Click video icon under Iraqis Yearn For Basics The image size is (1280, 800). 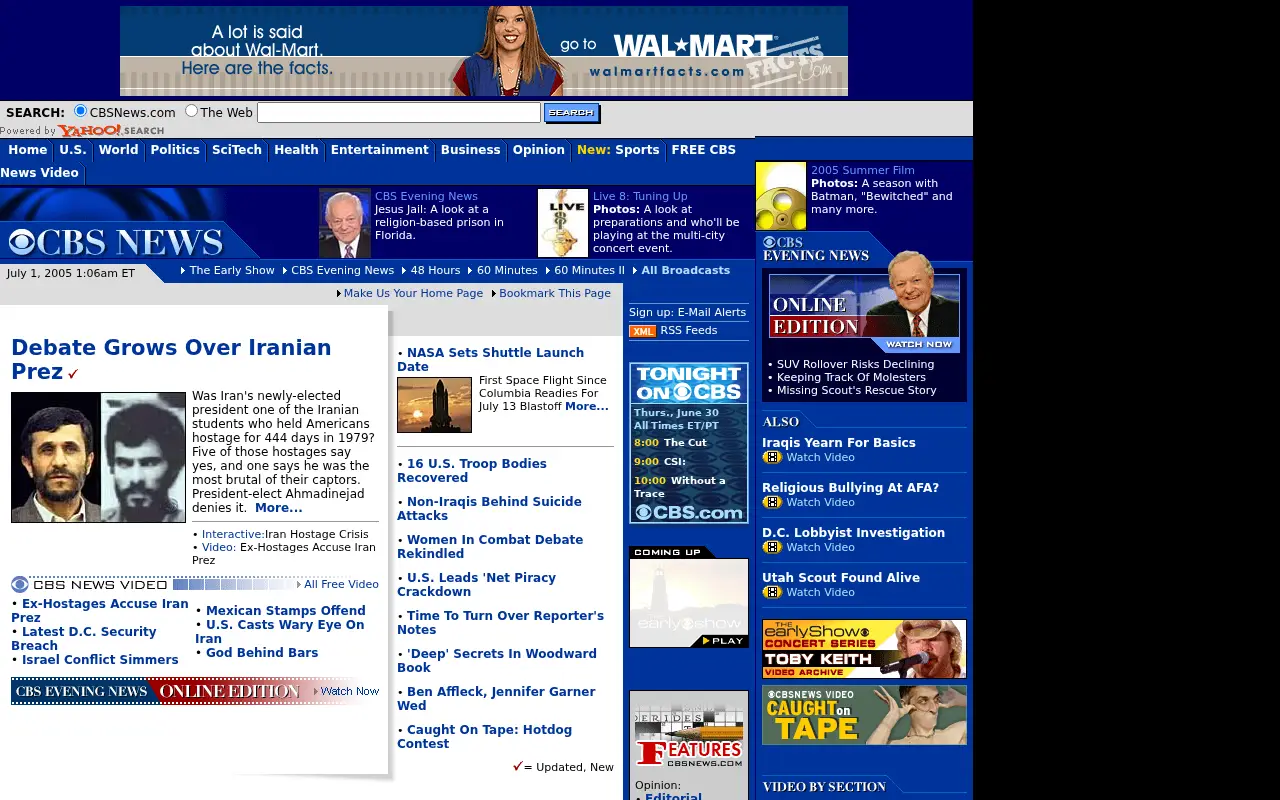tap(772, 457)
